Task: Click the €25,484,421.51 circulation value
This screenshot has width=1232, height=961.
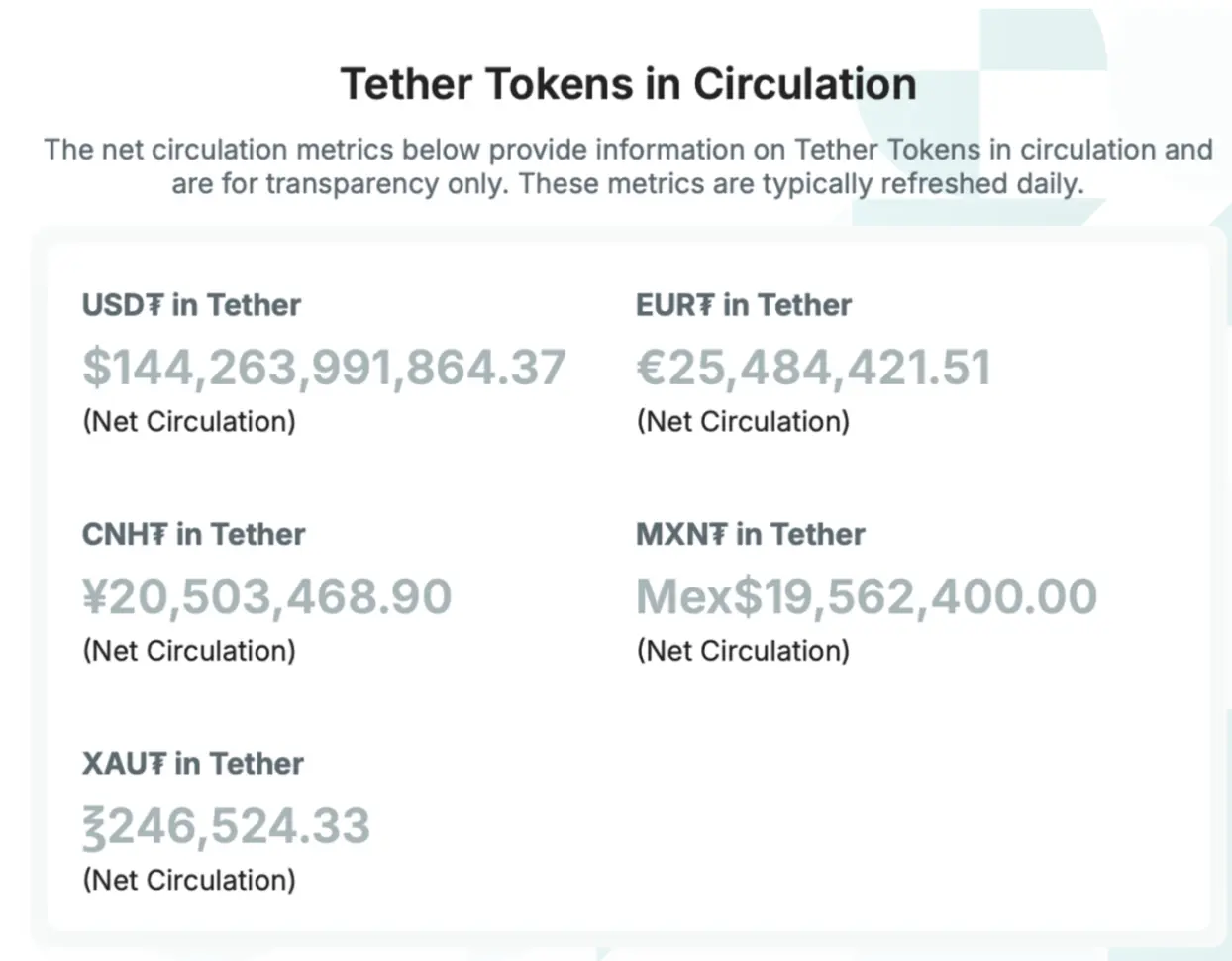Action: (812, 368)
